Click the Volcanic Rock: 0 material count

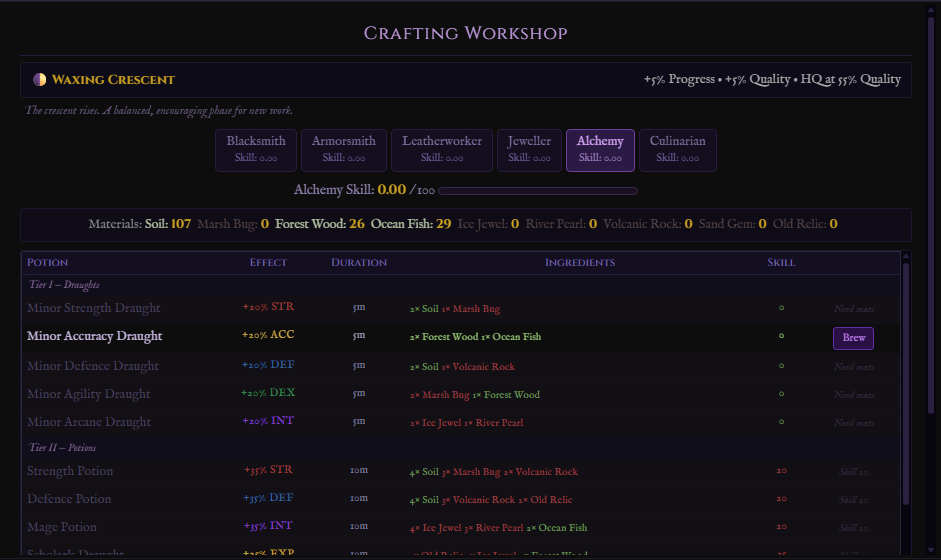(648, 224)
